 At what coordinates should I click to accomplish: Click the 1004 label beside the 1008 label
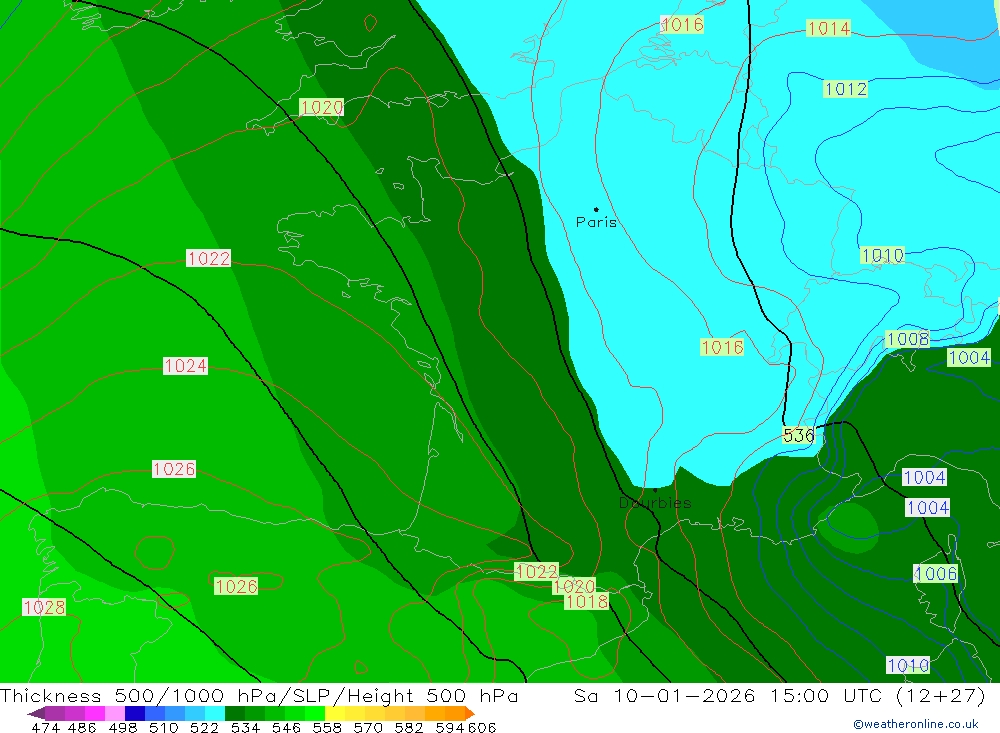(x=969, y=358)
